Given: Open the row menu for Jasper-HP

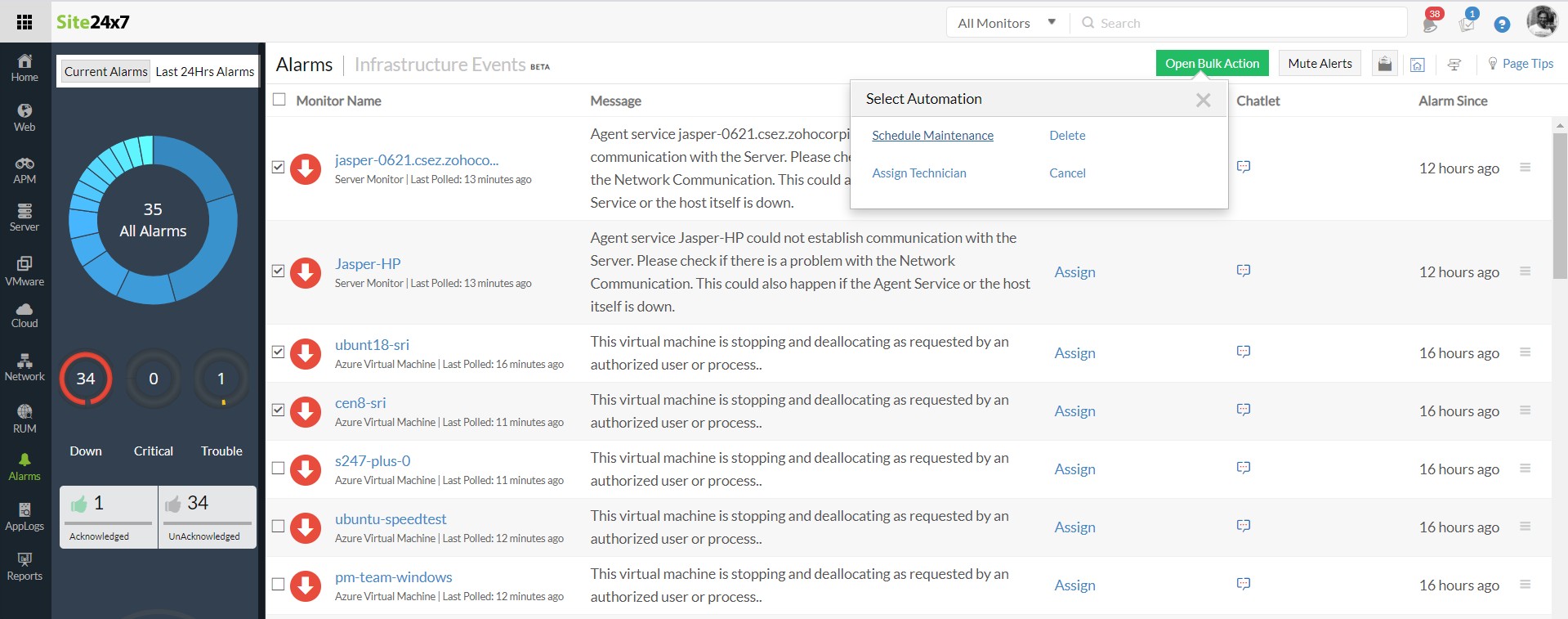Looking at the screenshot, I should click(1525, 271).
